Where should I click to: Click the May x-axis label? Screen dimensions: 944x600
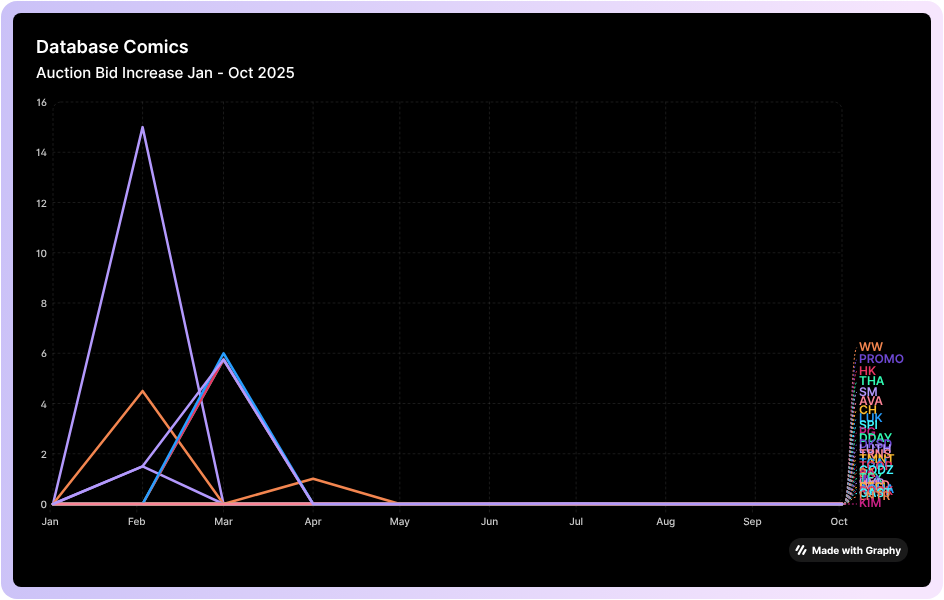click(x=400, y=522)
